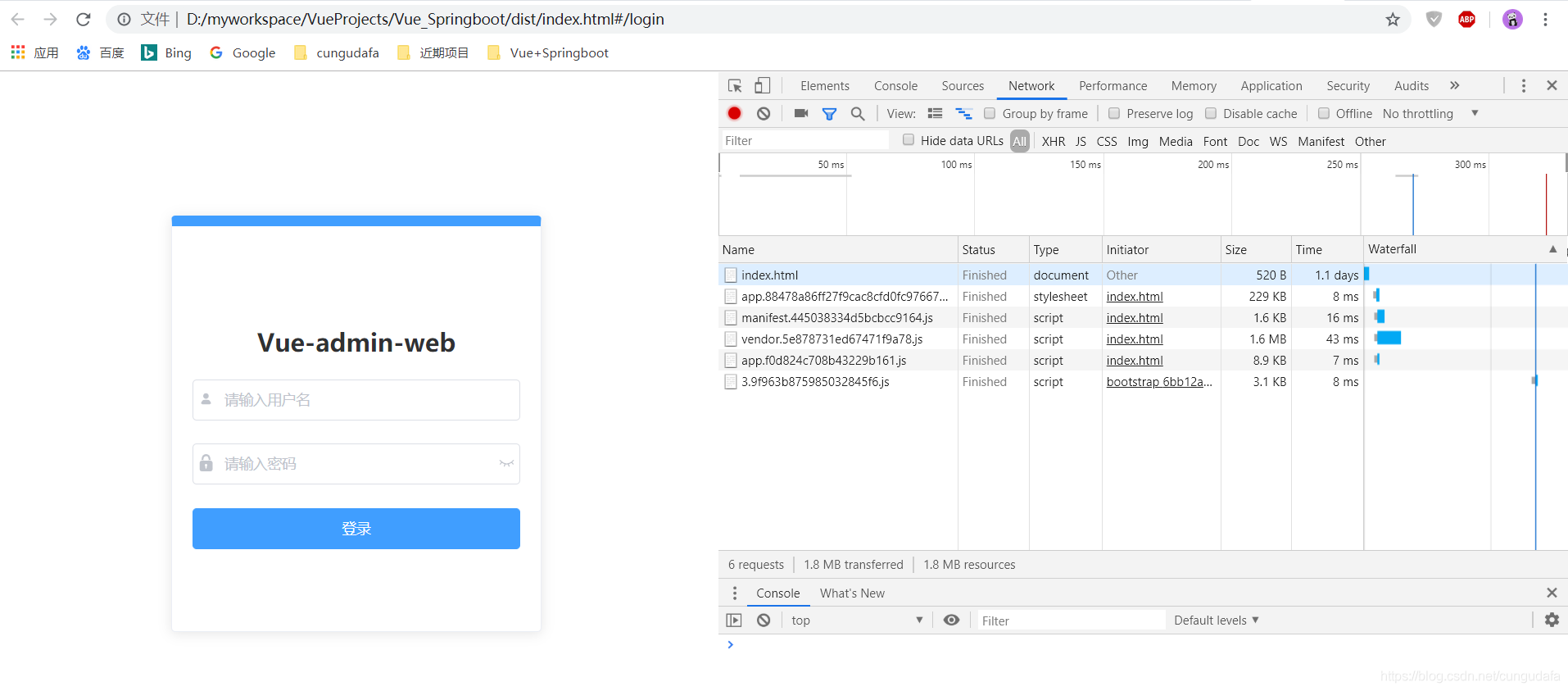The height and width of the screenshot is (691, 1568).
Task: Click the browser forward arrow
Action: coord(50,19)
